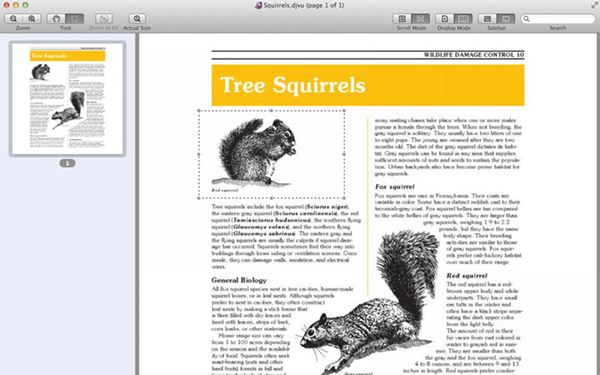Click the Squirrels.djvu document title icon
Viewport: 600px width, 375px height.
[x=259, y=5]
